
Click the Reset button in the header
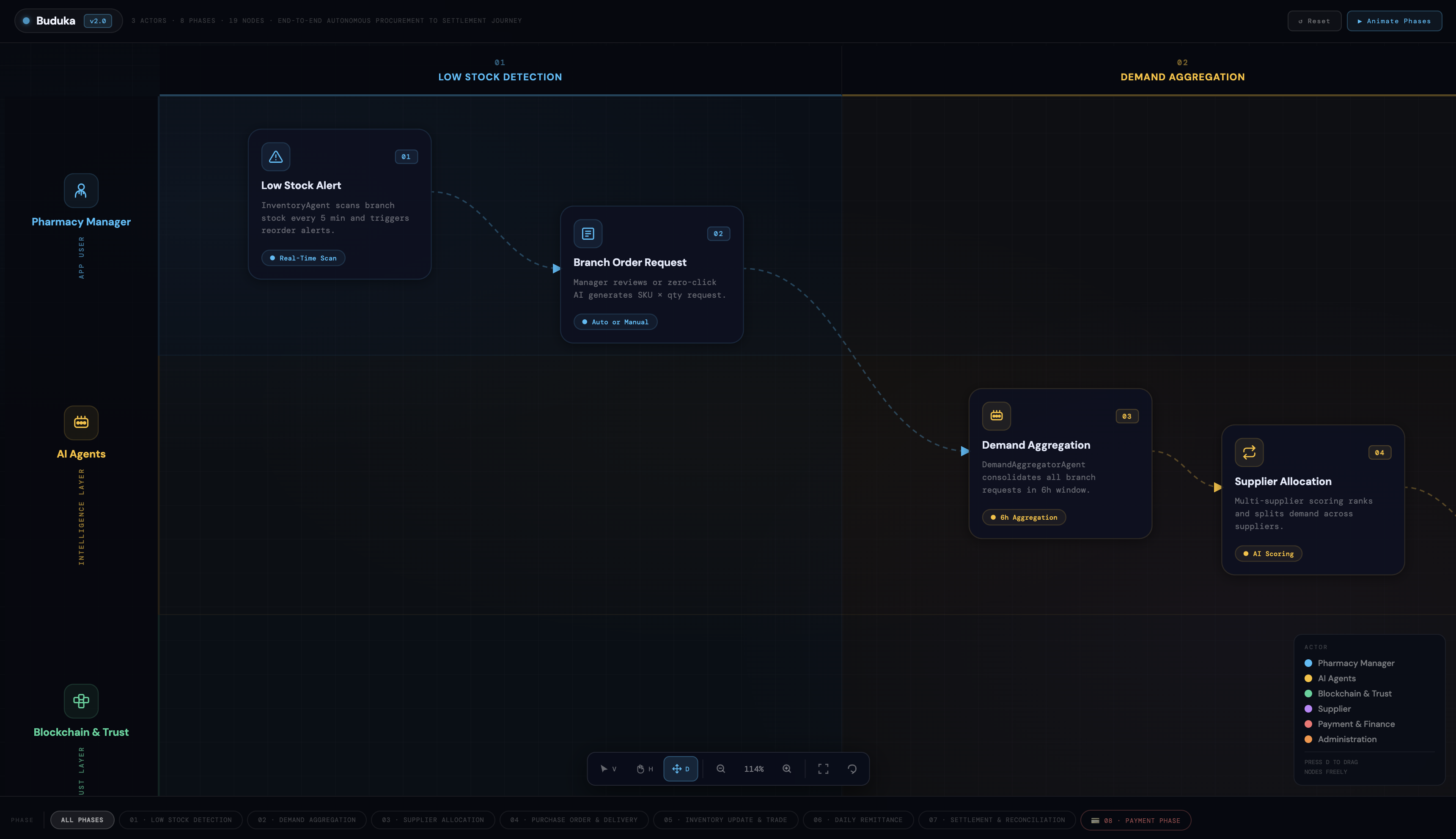pos(1314,21)
